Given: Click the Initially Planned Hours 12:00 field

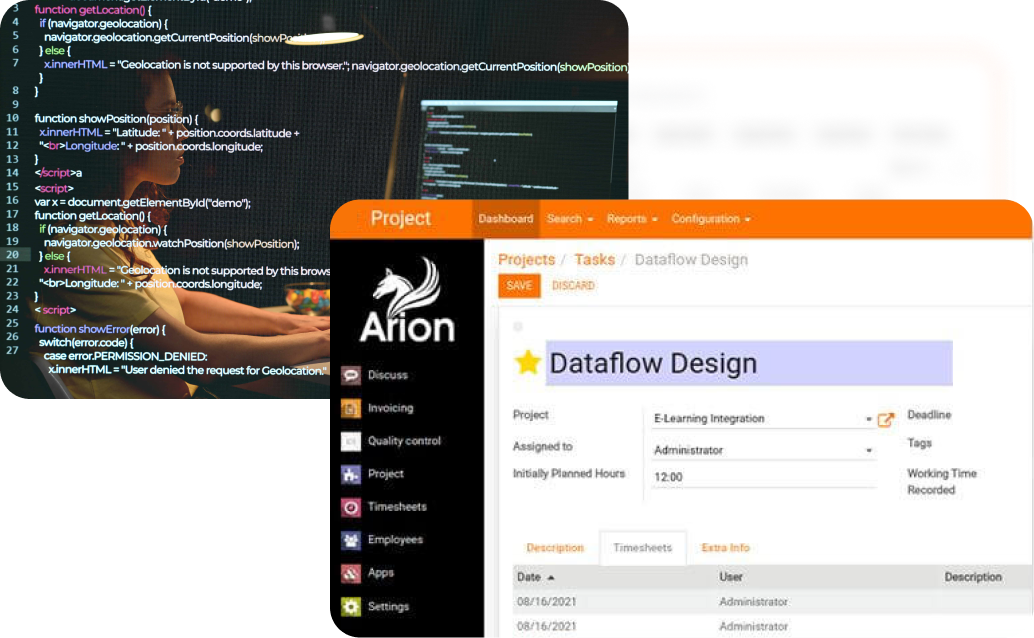Looking at the screenshot, I should 763,477.
